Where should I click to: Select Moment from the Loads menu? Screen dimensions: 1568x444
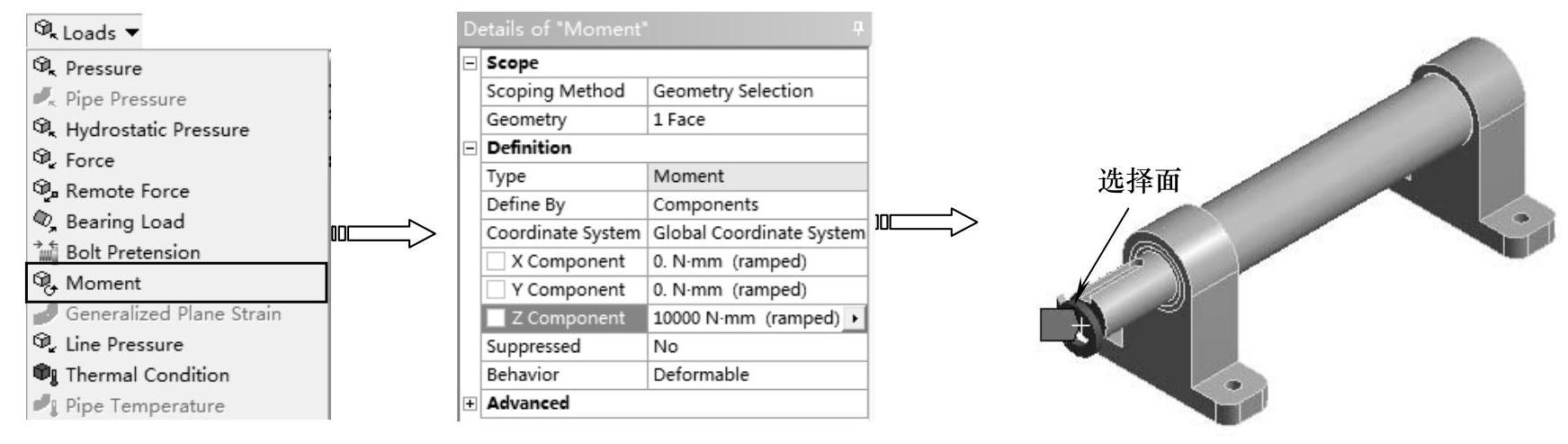[x=103, y=283]
